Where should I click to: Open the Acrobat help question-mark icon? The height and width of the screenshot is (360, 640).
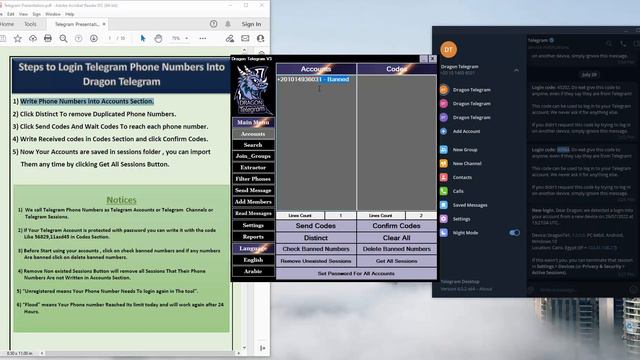213,24
